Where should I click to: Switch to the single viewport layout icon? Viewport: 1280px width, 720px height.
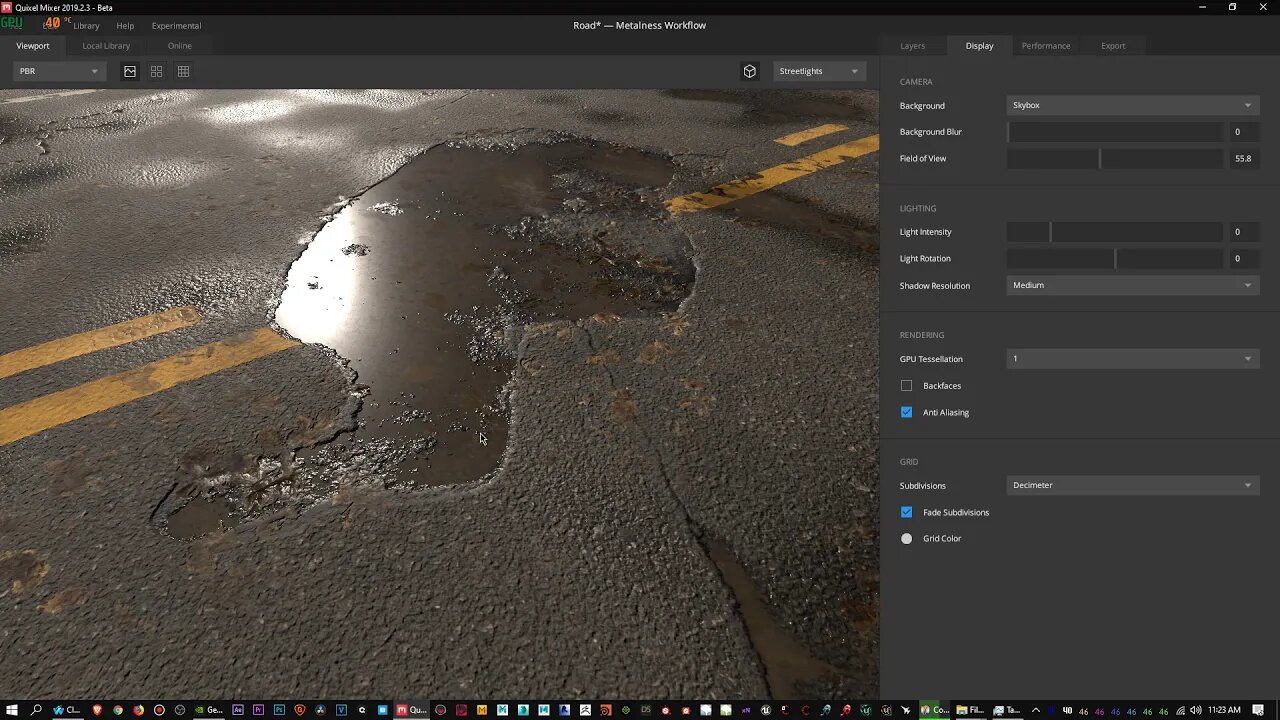130,71
